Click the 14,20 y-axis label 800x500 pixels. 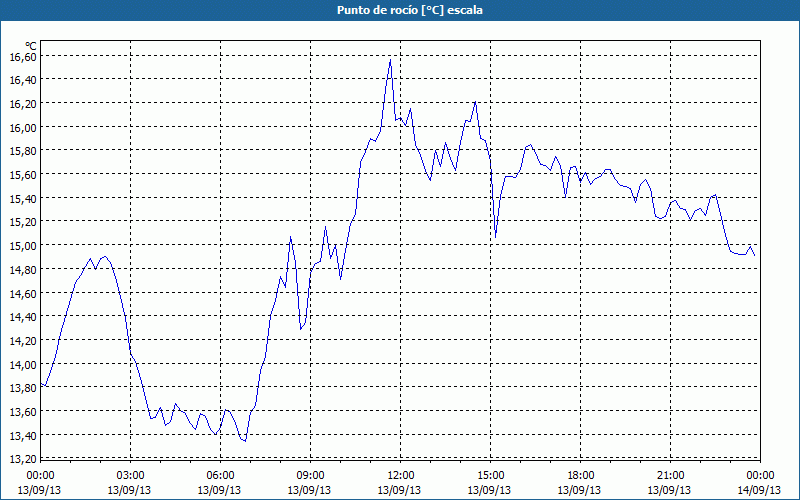tap(23, 341)
